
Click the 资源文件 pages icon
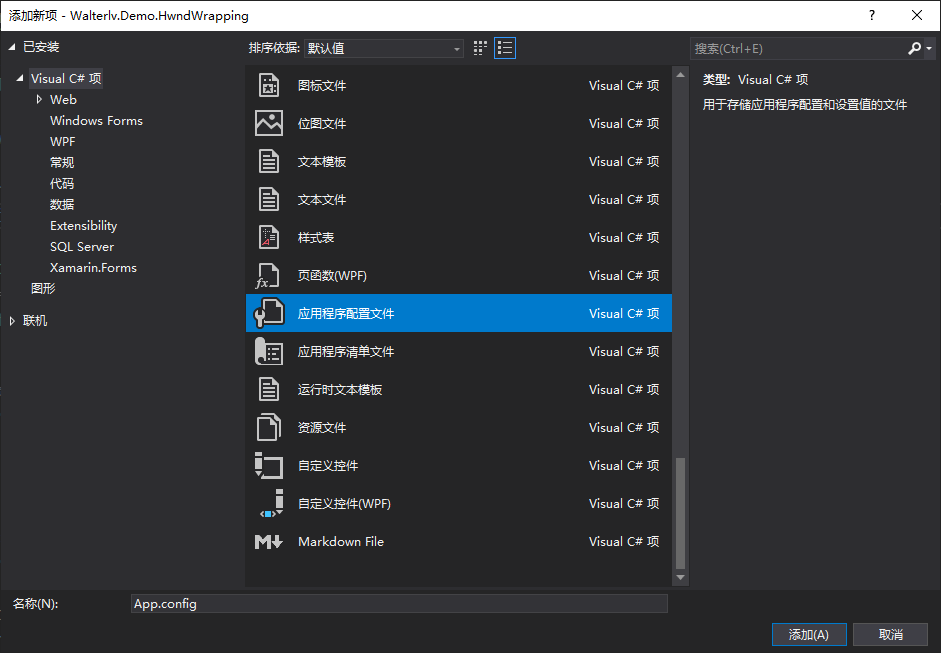(268, 427)
